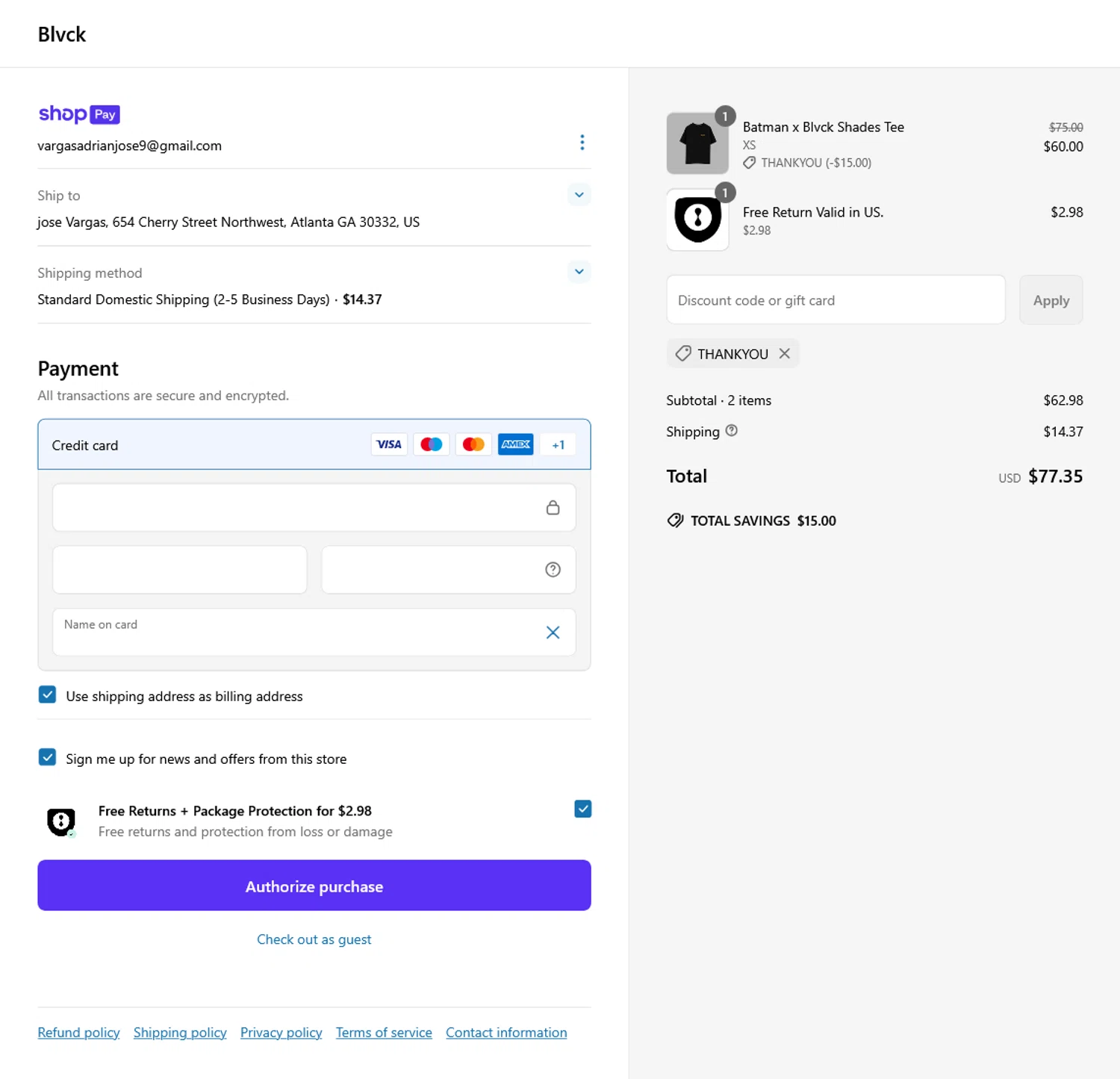This screenshot has width=1120, height=1079.
Task: Open the Refund policy link
Action: tap(78, 1033)
